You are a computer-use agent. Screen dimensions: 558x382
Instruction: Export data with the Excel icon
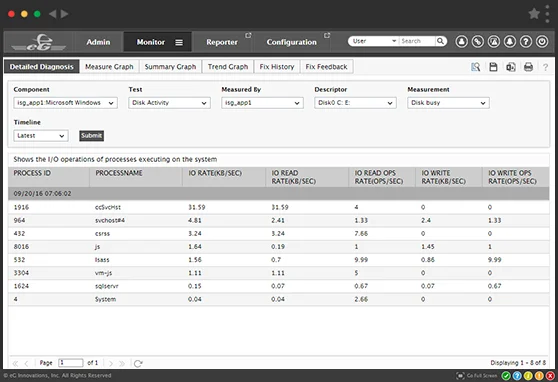click(x=511, y=67)
